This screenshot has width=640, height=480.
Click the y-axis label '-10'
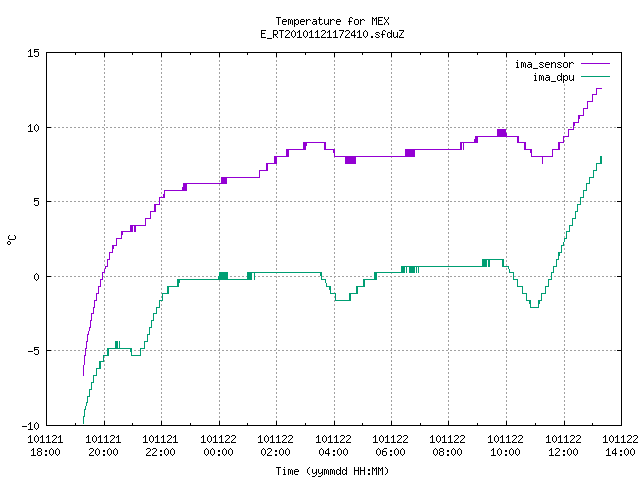pyautogui.click(x=31, y=426)
